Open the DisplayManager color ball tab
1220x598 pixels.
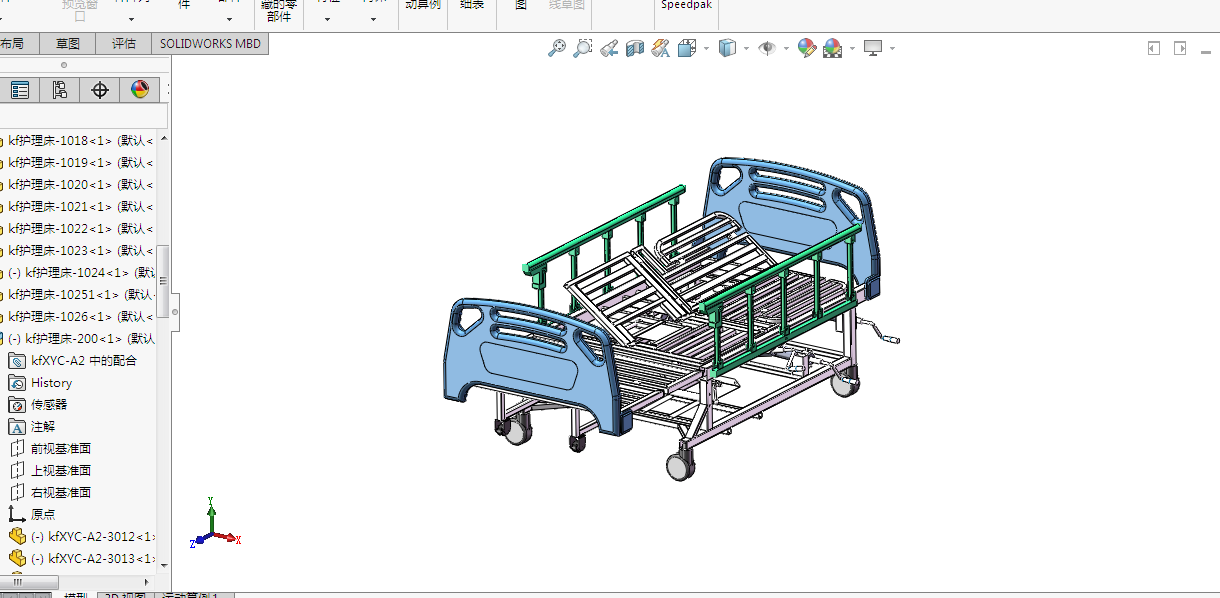pos(140,90)
